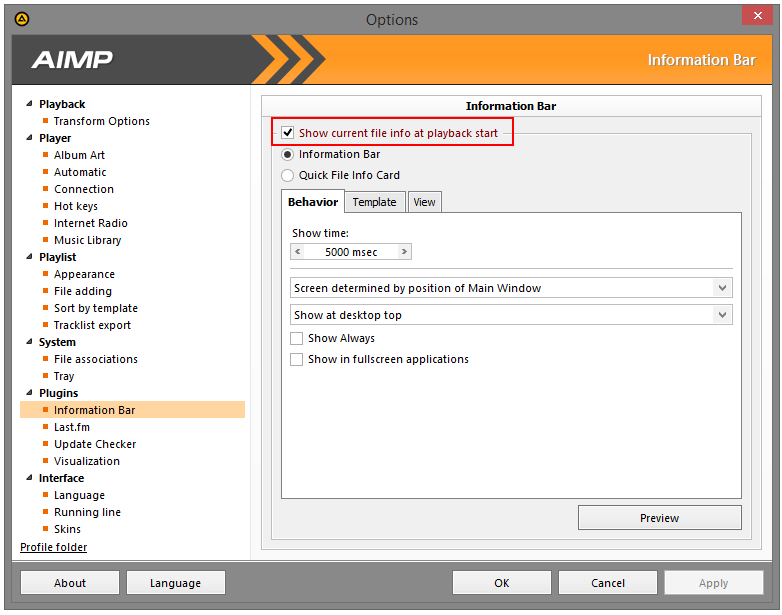Open Tray settings
782x615 pixels.
click(64, 376)
